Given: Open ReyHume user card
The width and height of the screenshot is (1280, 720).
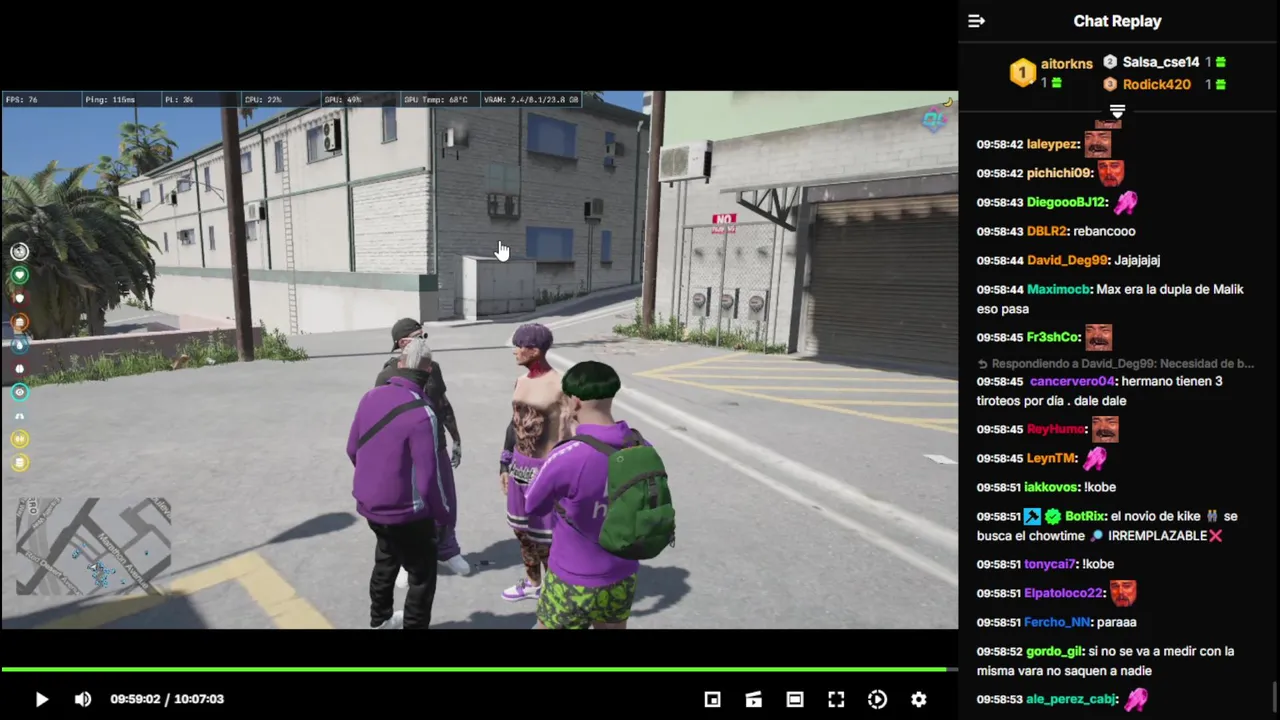Looking at the screenshot, I should 1055,429.
